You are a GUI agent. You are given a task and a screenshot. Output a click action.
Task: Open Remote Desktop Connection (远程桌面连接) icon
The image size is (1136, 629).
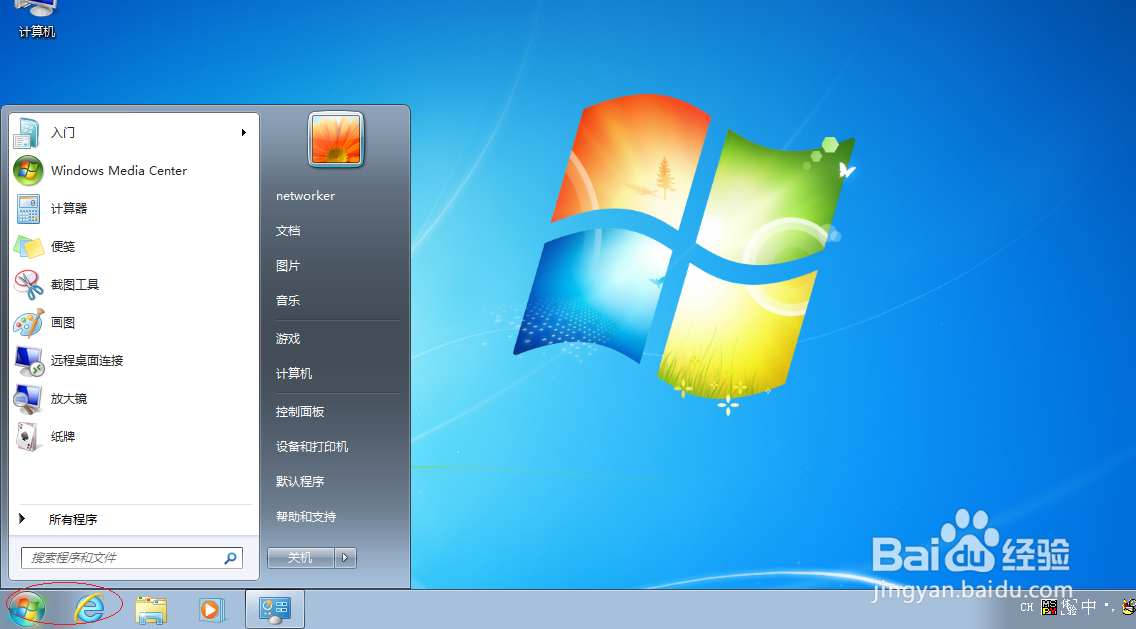tap(29, 361)
